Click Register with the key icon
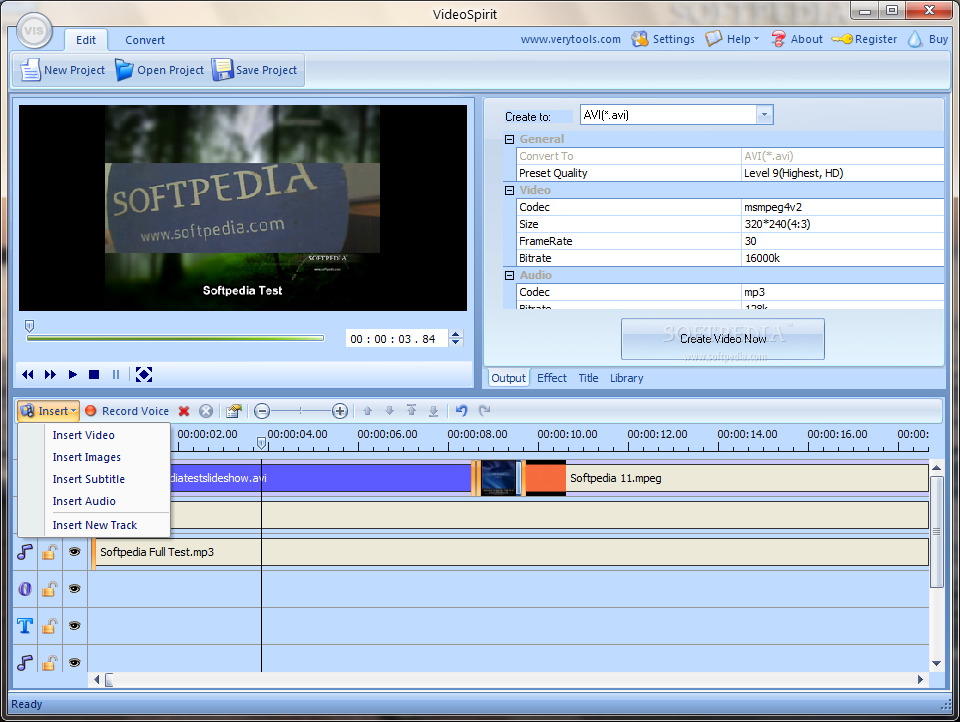 864,39
